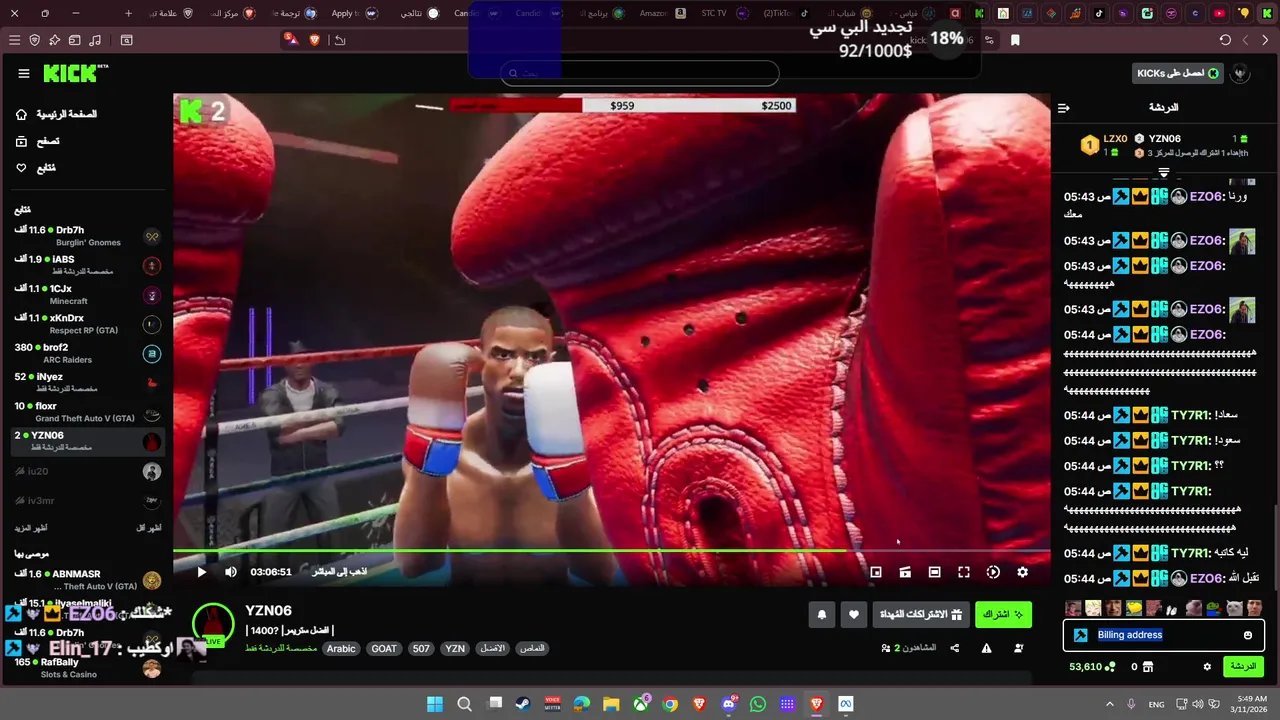The width and height of the screenshot is (1280, 720).
Task: Select the YZN stream tag
Action: point(455,648)
